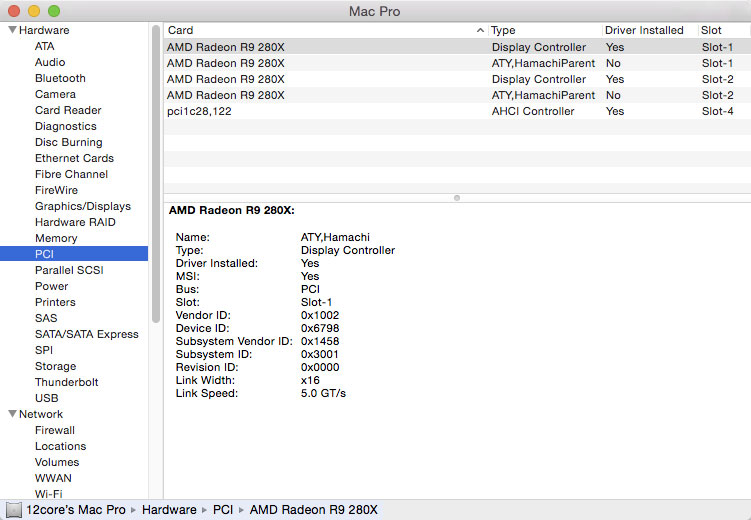
Task: Select ATA in the sidebar
Action: point(45,46)
